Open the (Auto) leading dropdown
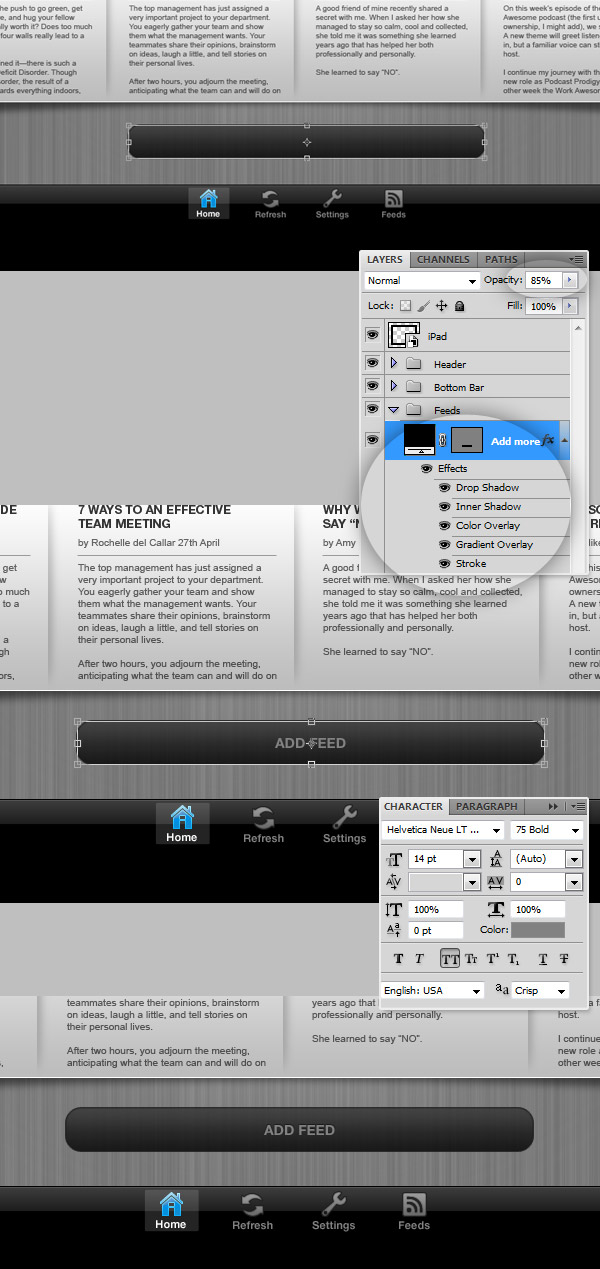The height and width of the screenshot is (1269, 600). 573,859
